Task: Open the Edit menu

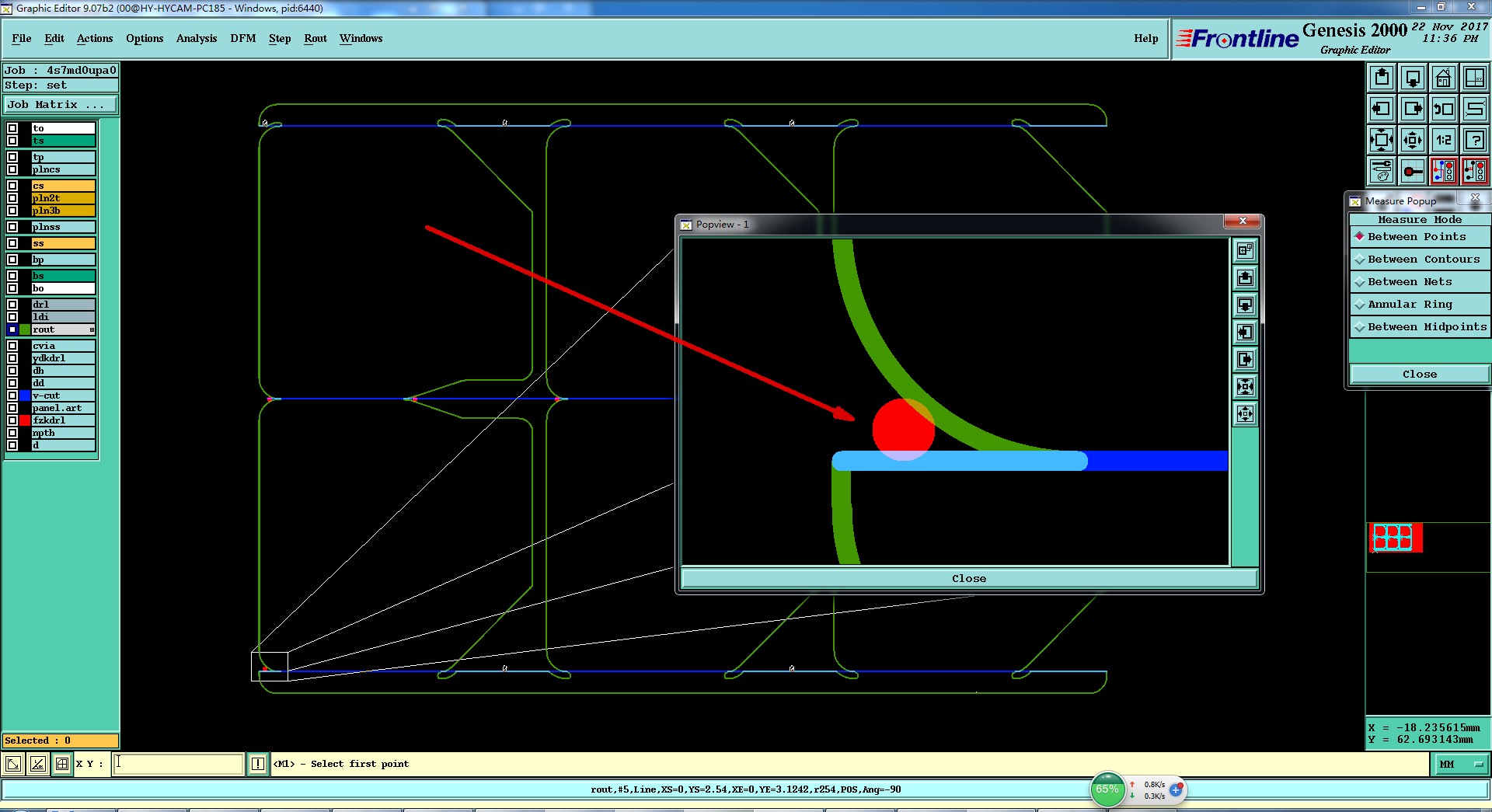Action: pos(54,38)
